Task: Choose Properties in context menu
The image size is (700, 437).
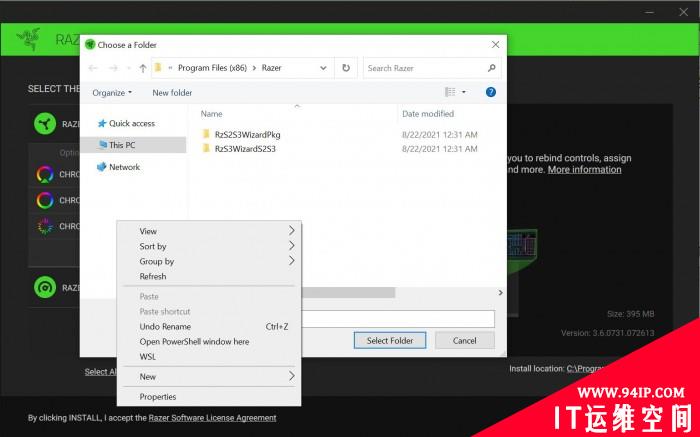Action: coord(209,396)
